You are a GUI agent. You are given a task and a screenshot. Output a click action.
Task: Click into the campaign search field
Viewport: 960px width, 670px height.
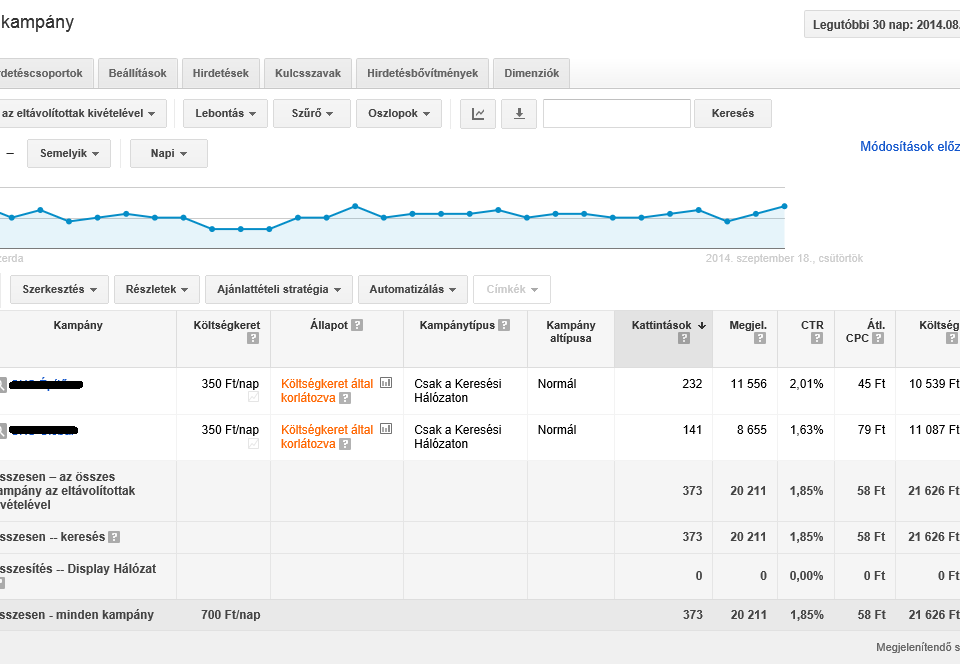pyautogui.click(x=617, y=114)
